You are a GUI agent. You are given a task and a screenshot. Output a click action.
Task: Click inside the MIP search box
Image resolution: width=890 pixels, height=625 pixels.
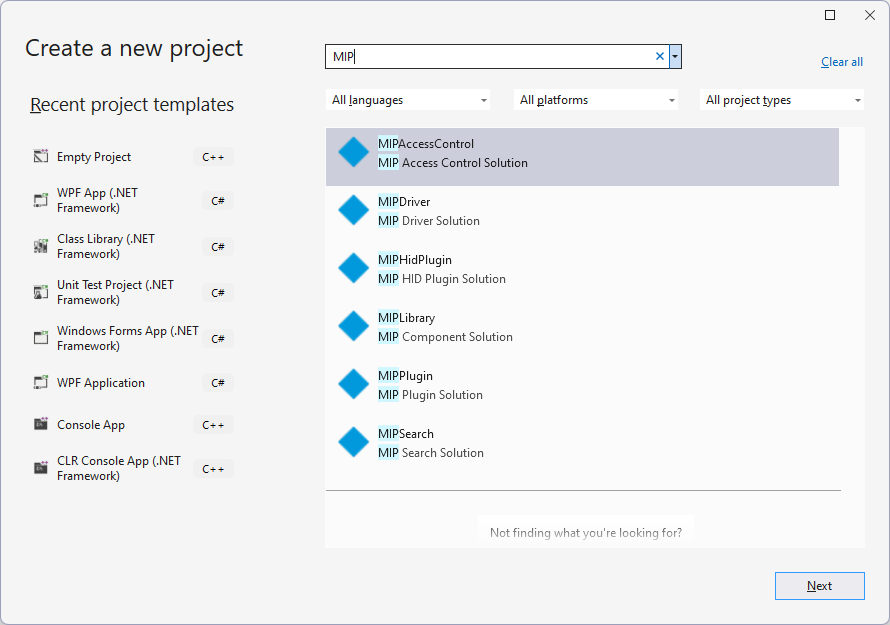point(490,56)
